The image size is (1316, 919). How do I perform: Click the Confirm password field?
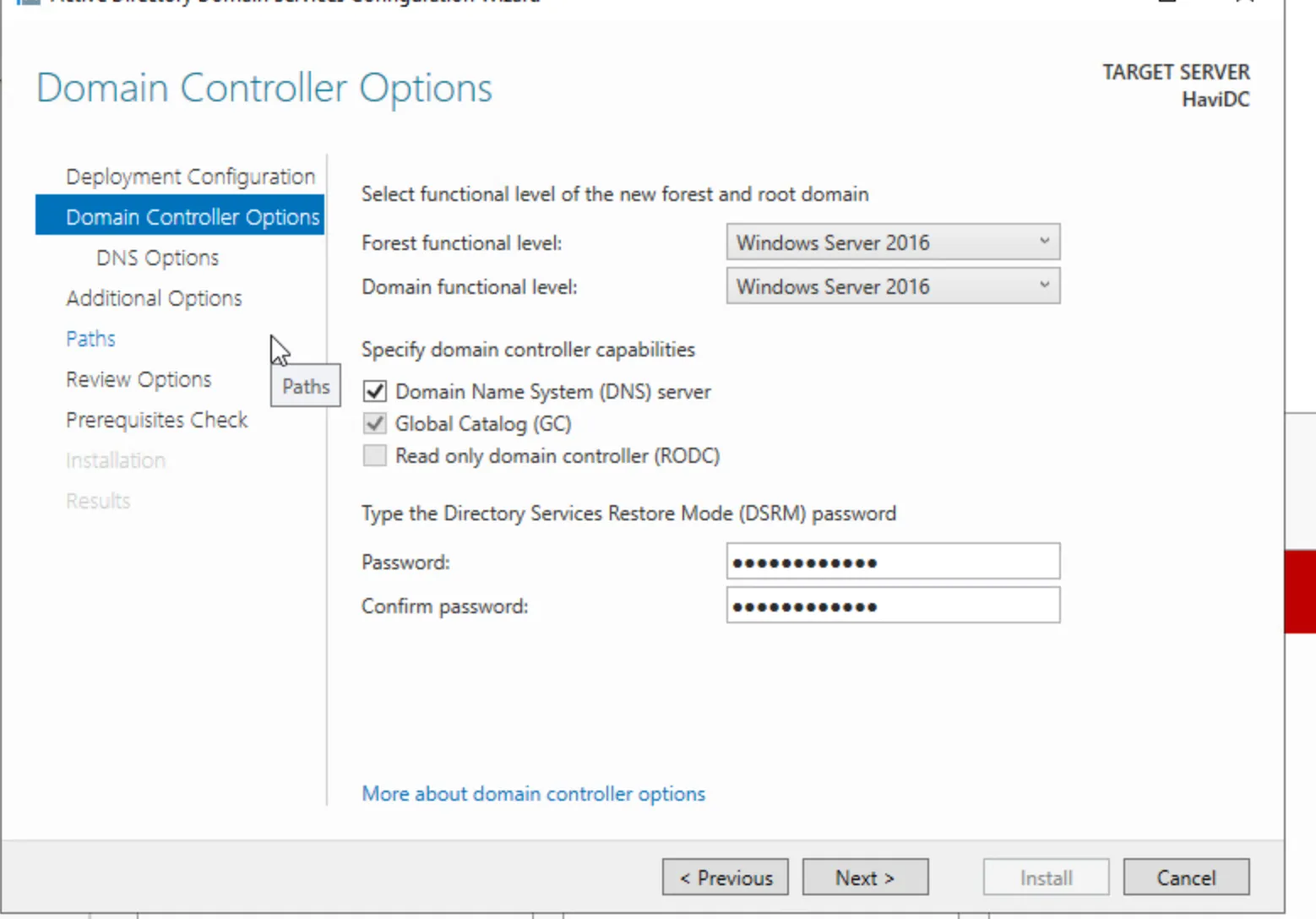coord(892,606)
